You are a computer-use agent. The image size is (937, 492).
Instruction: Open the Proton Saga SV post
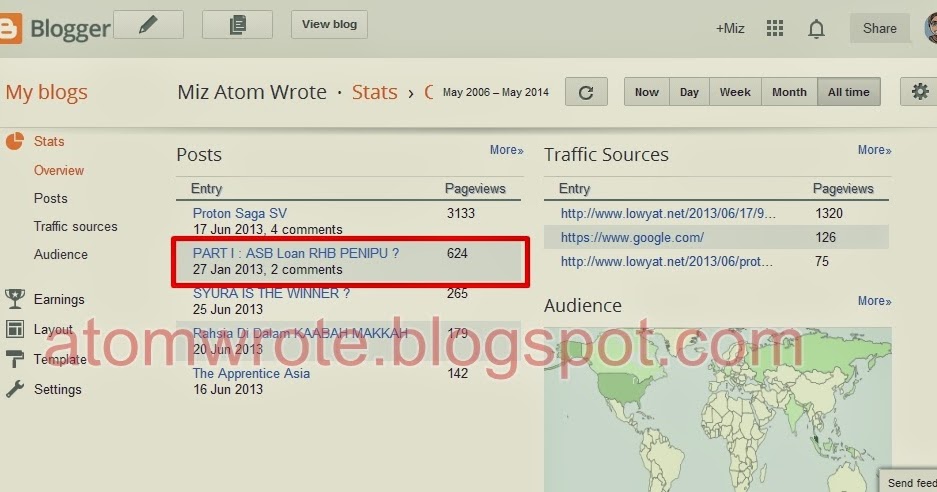[x=240, y=213]
